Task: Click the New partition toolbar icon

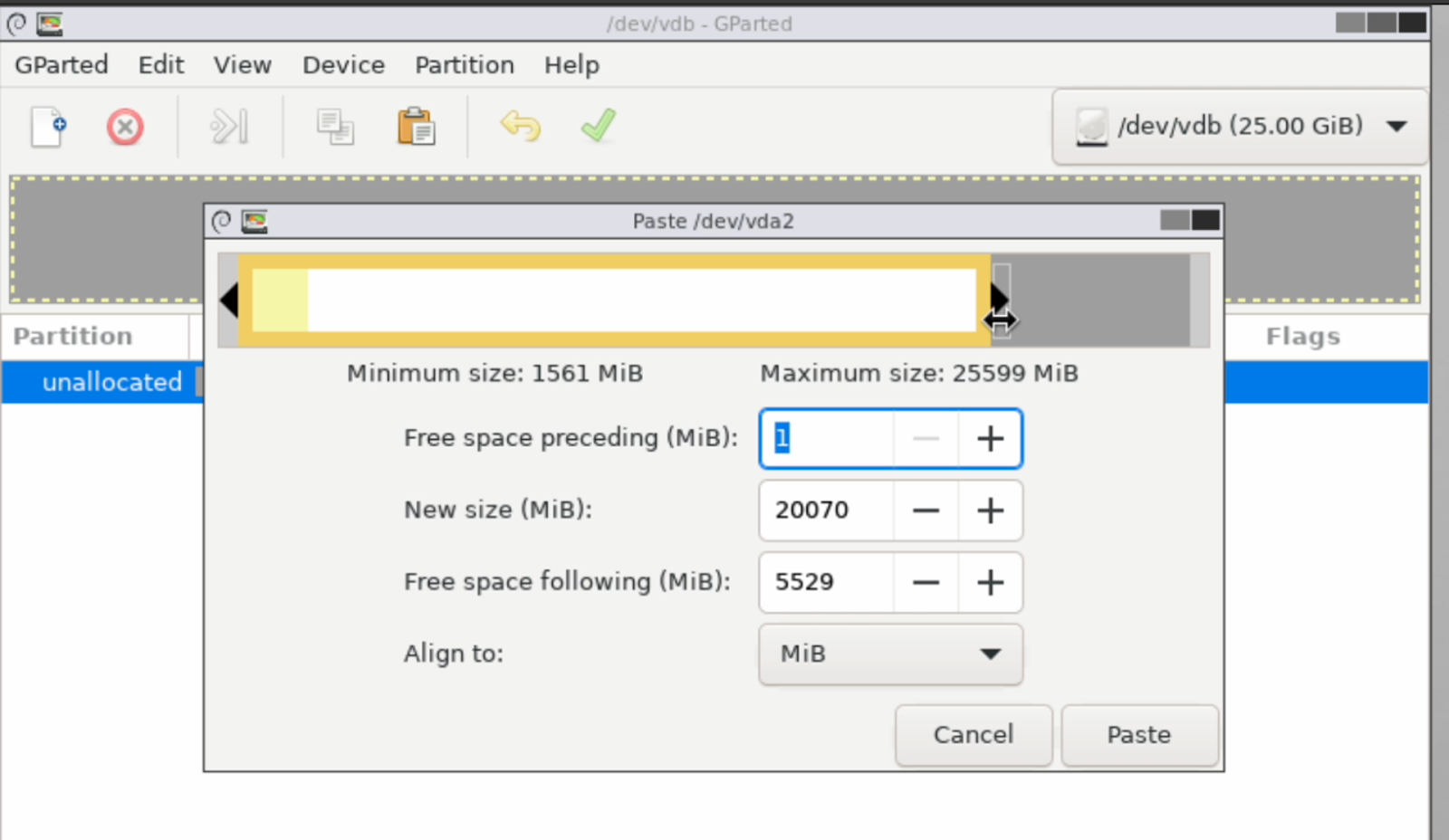Action: (x=49, y=127)
